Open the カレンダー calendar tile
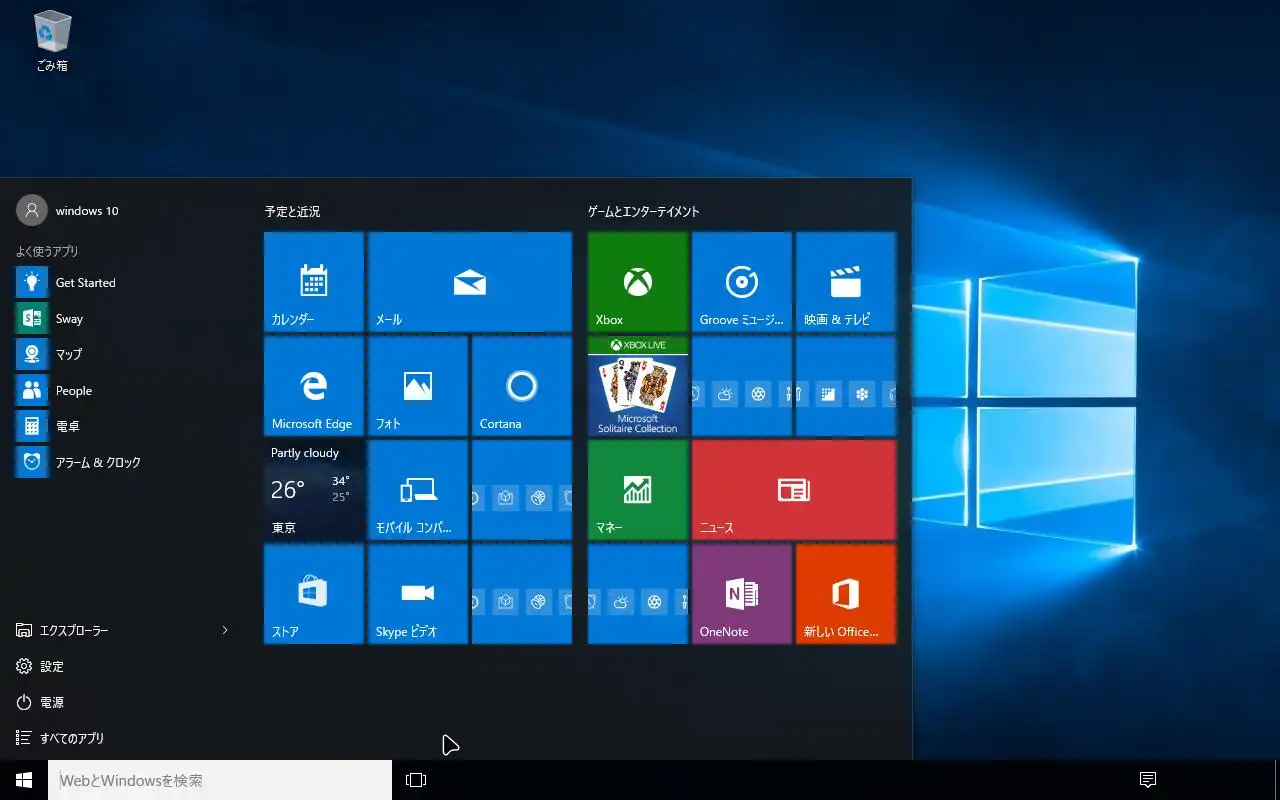 (314, 282)
